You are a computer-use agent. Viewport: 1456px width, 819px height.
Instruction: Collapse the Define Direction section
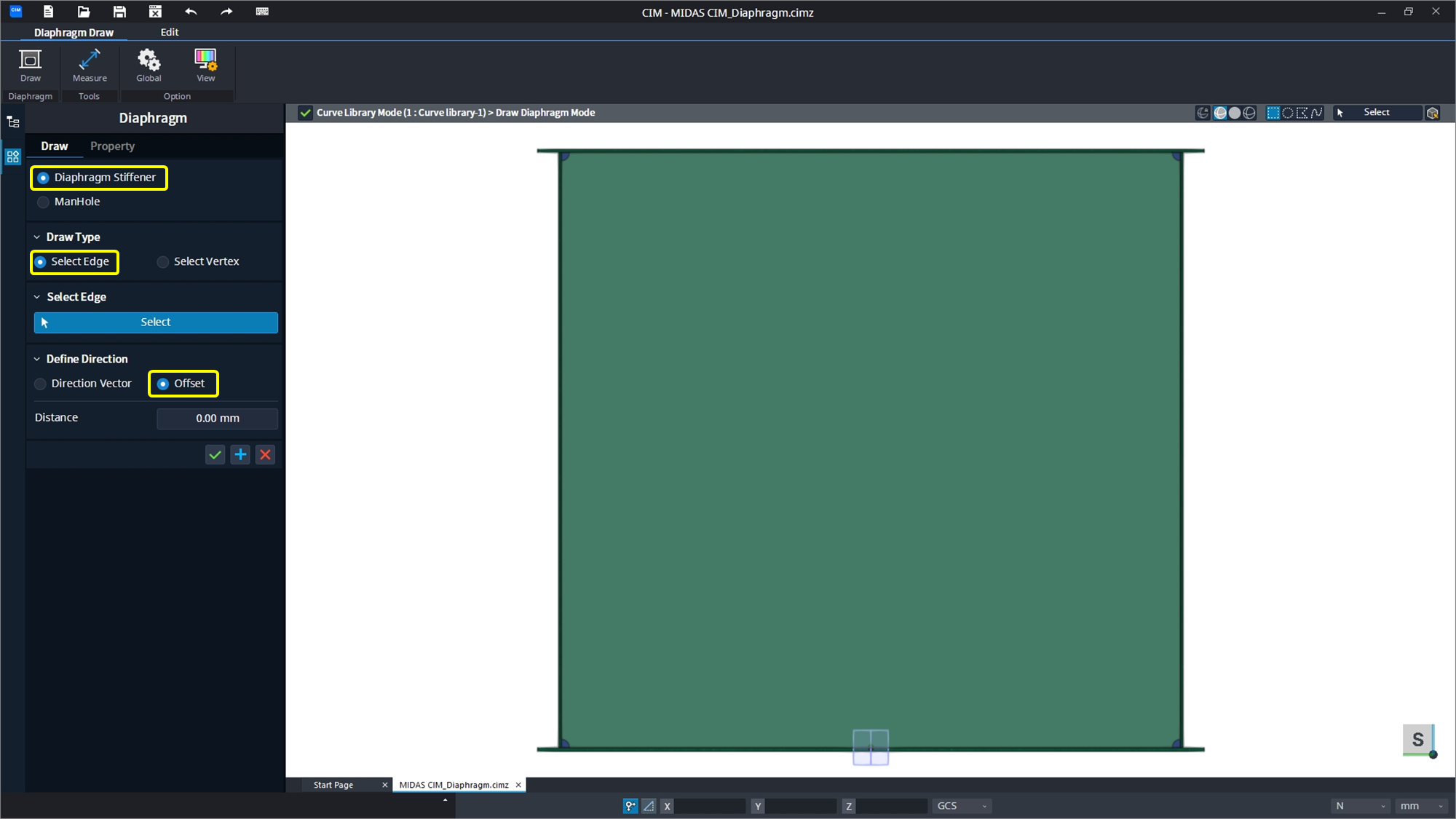click(37, 359)
